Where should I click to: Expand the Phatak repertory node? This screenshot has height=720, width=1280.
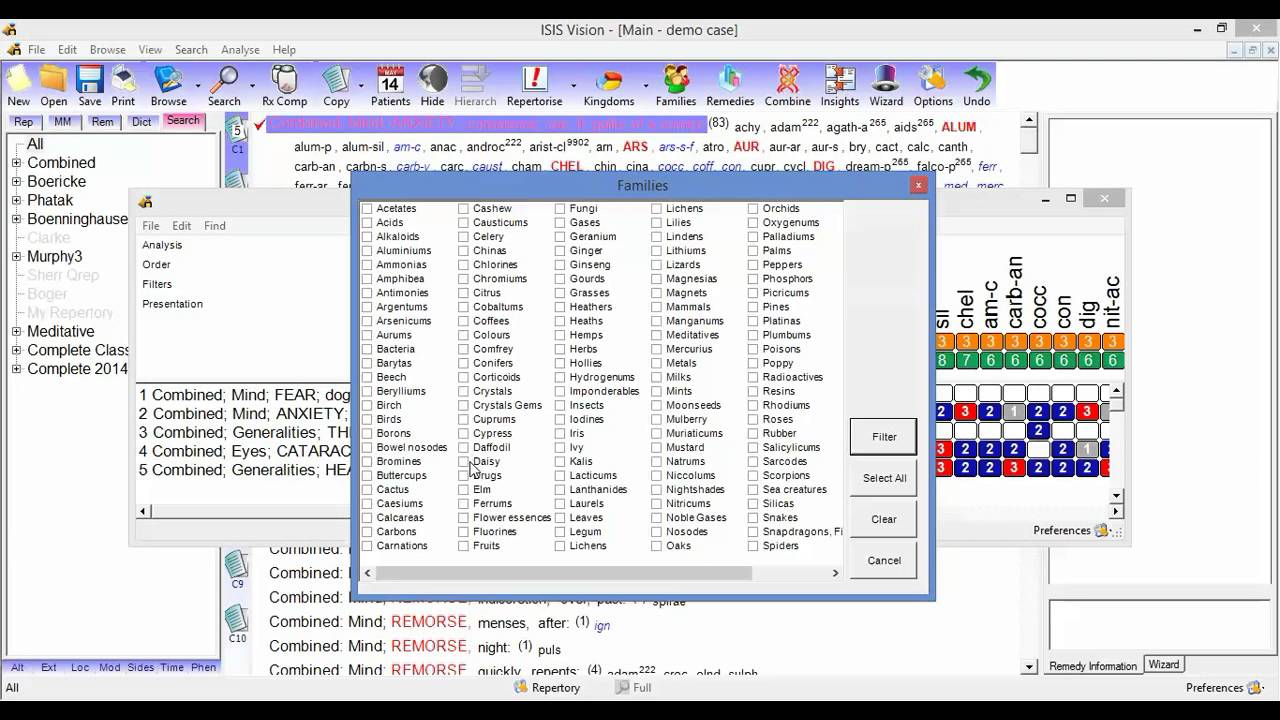click(16, 201)
